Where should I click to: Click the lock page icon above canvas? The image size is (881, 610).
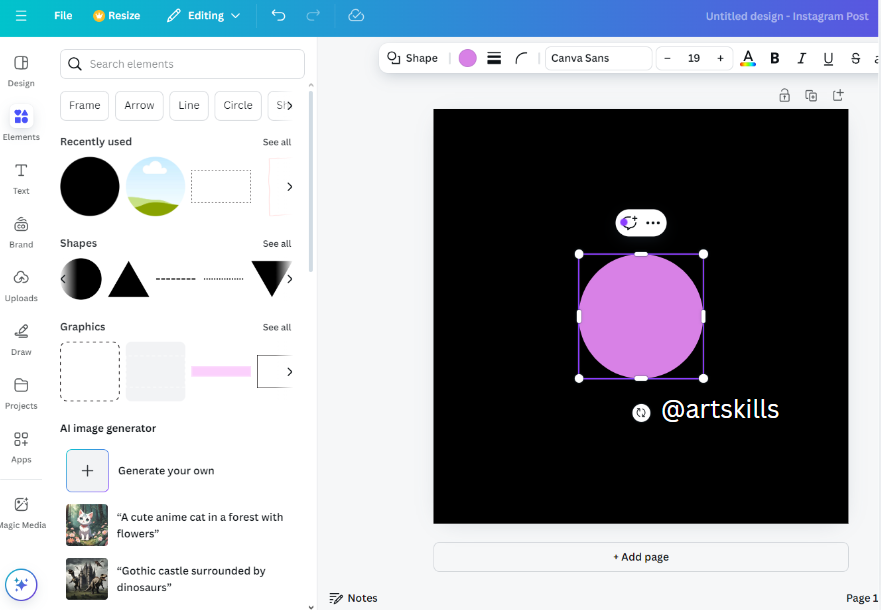coord(784,95)
